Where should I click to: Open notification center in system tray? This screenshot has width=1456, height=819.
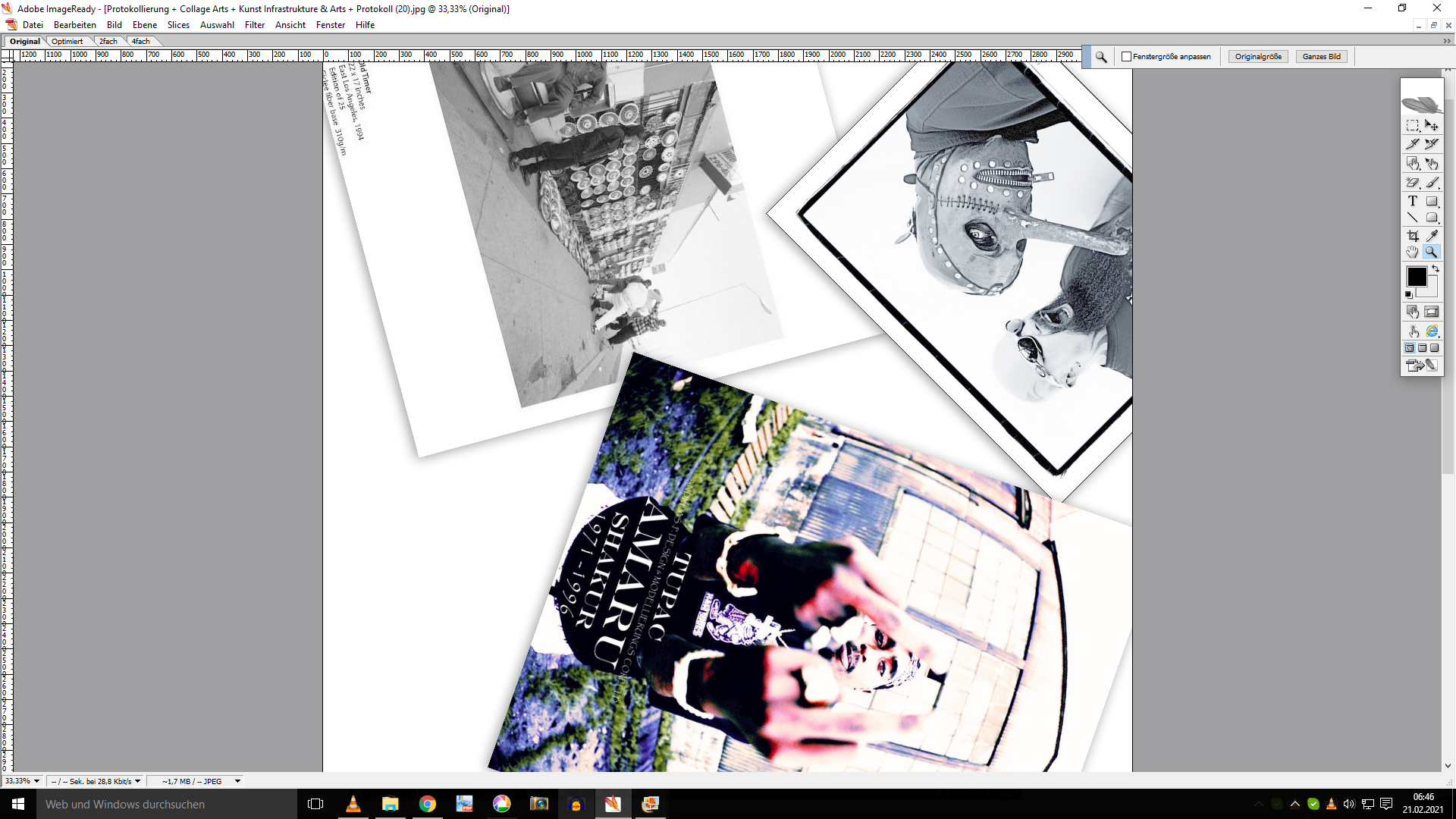pyautogui.click(x=1386, y=804)
